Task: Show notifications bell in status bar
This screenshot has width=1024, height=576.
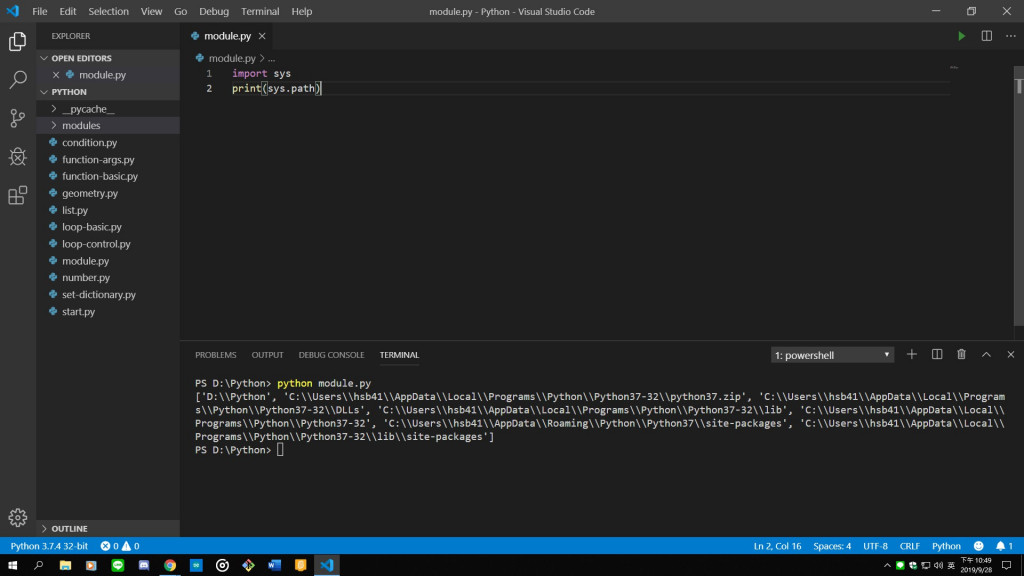Action: coord(1004,546)
